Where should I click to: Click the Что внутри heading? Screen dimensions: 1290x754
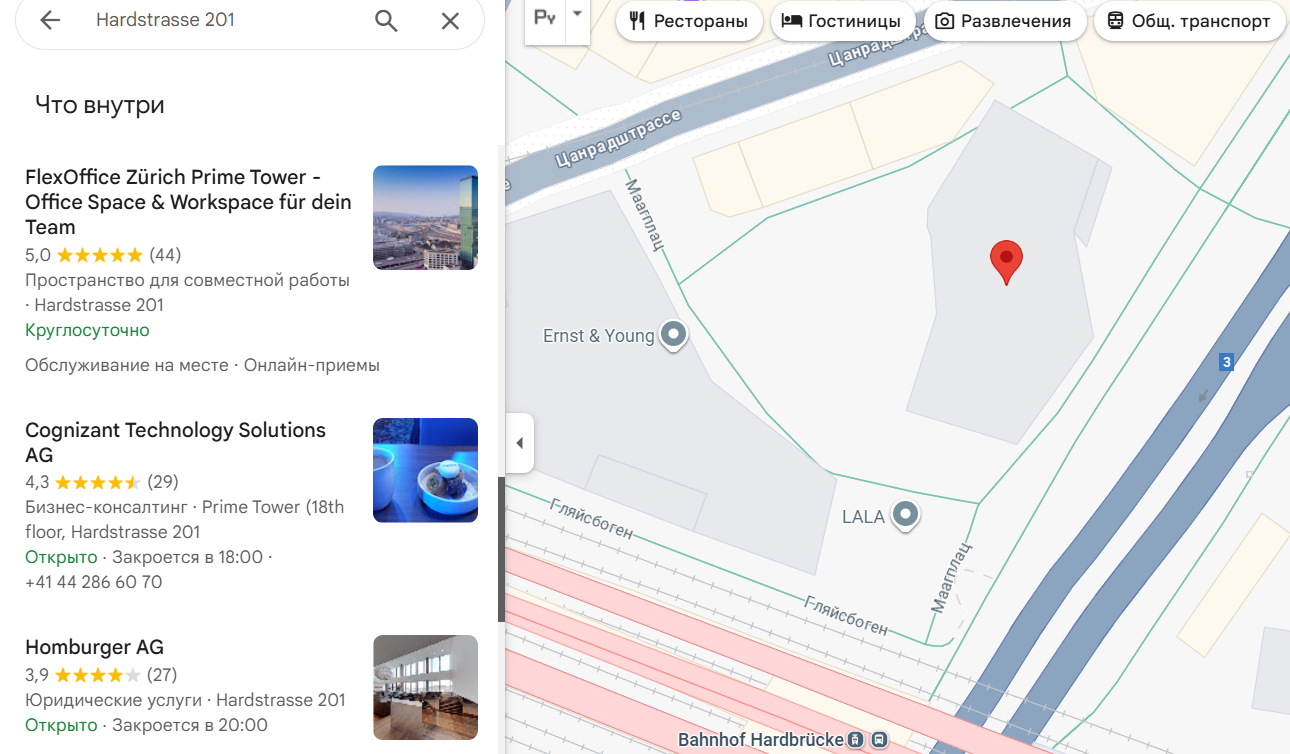click(100, 105)
